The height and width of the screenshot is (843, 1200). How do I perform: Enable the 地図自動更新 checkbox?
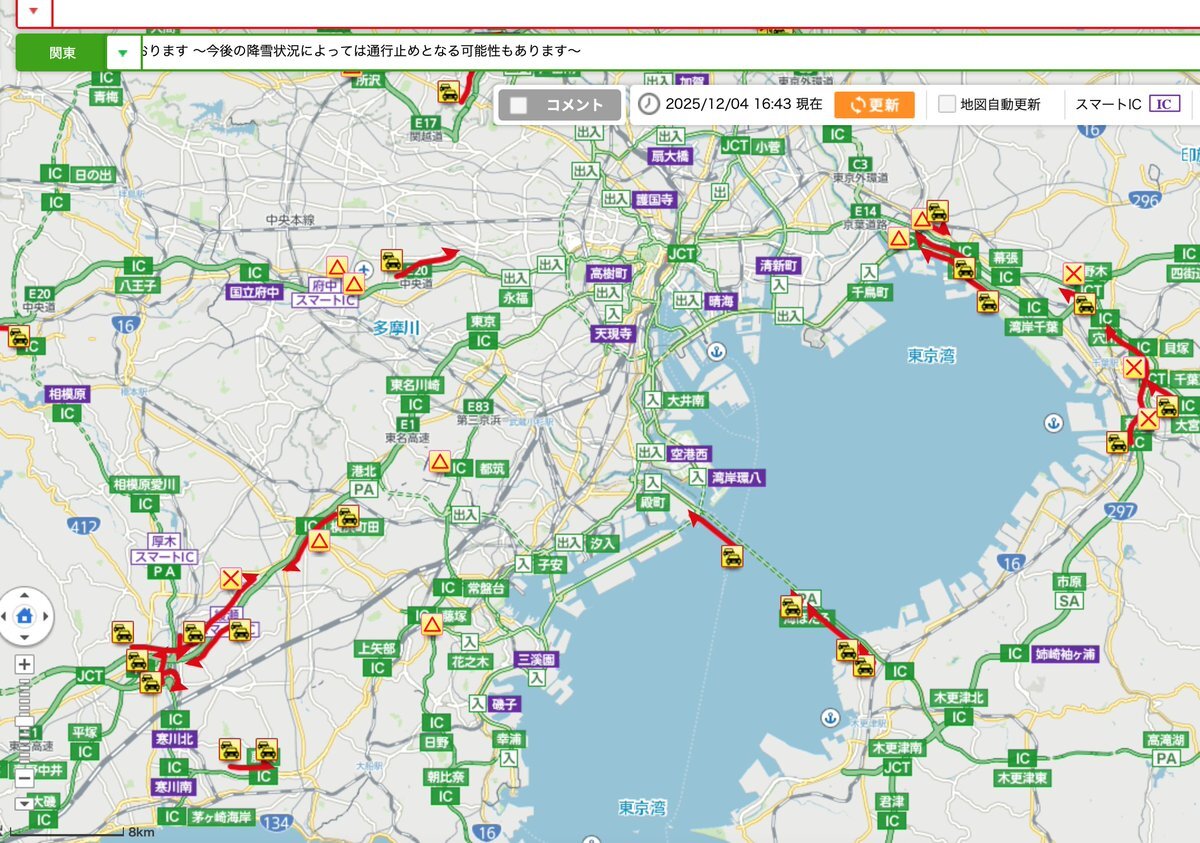click(946, 104)
